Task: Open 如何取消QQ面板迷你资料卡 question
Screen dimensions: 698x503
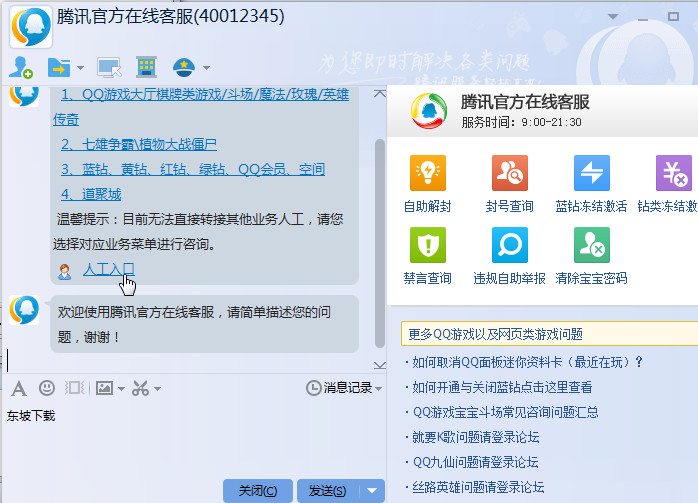Action: (527, 362)
